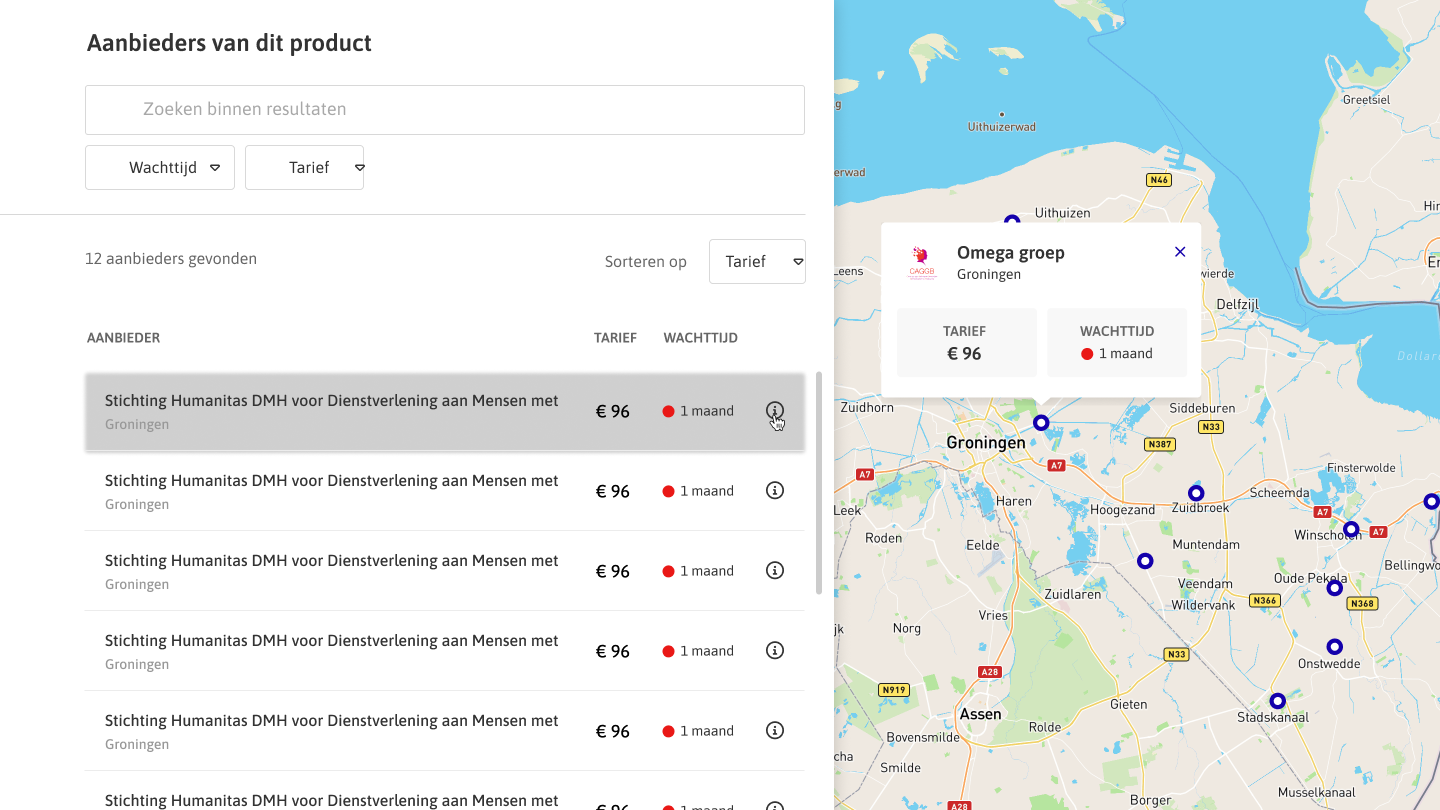Image resolution: width=1440 pixels, height=810 pixels.
Task: Open the Sorteren op dropdown
Action: click(x=757, y=261)
